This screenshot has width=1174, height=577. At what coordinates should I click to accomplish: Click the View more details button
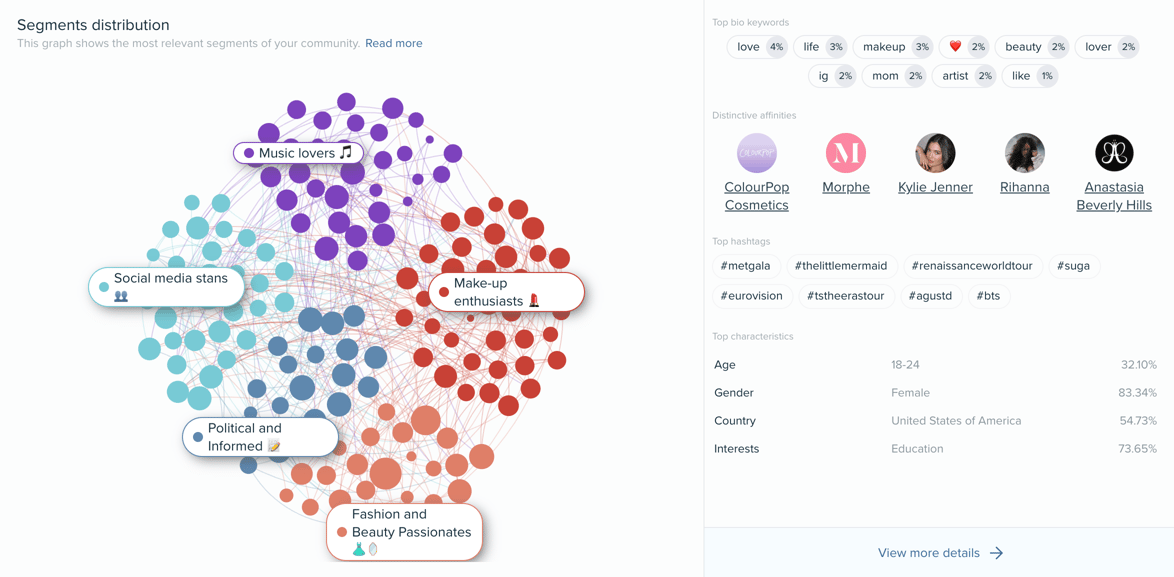[x=929, y=552]
